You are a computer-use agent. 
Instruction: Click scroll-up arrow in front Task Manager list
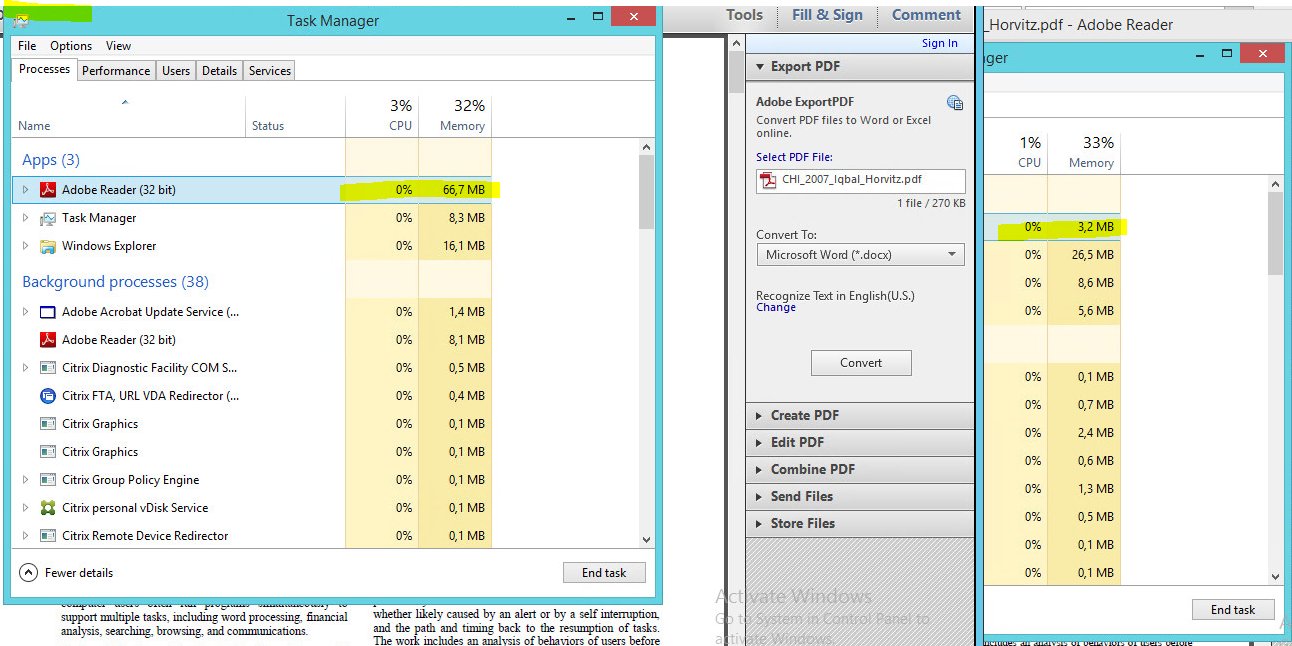(646, 148)
